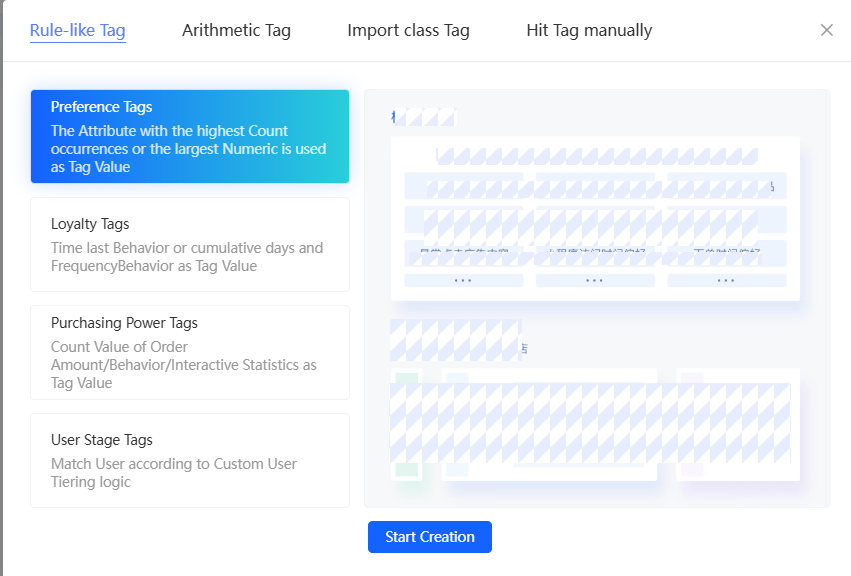
Task: Close the tag creation dialog
Action: tap(826, 30)
